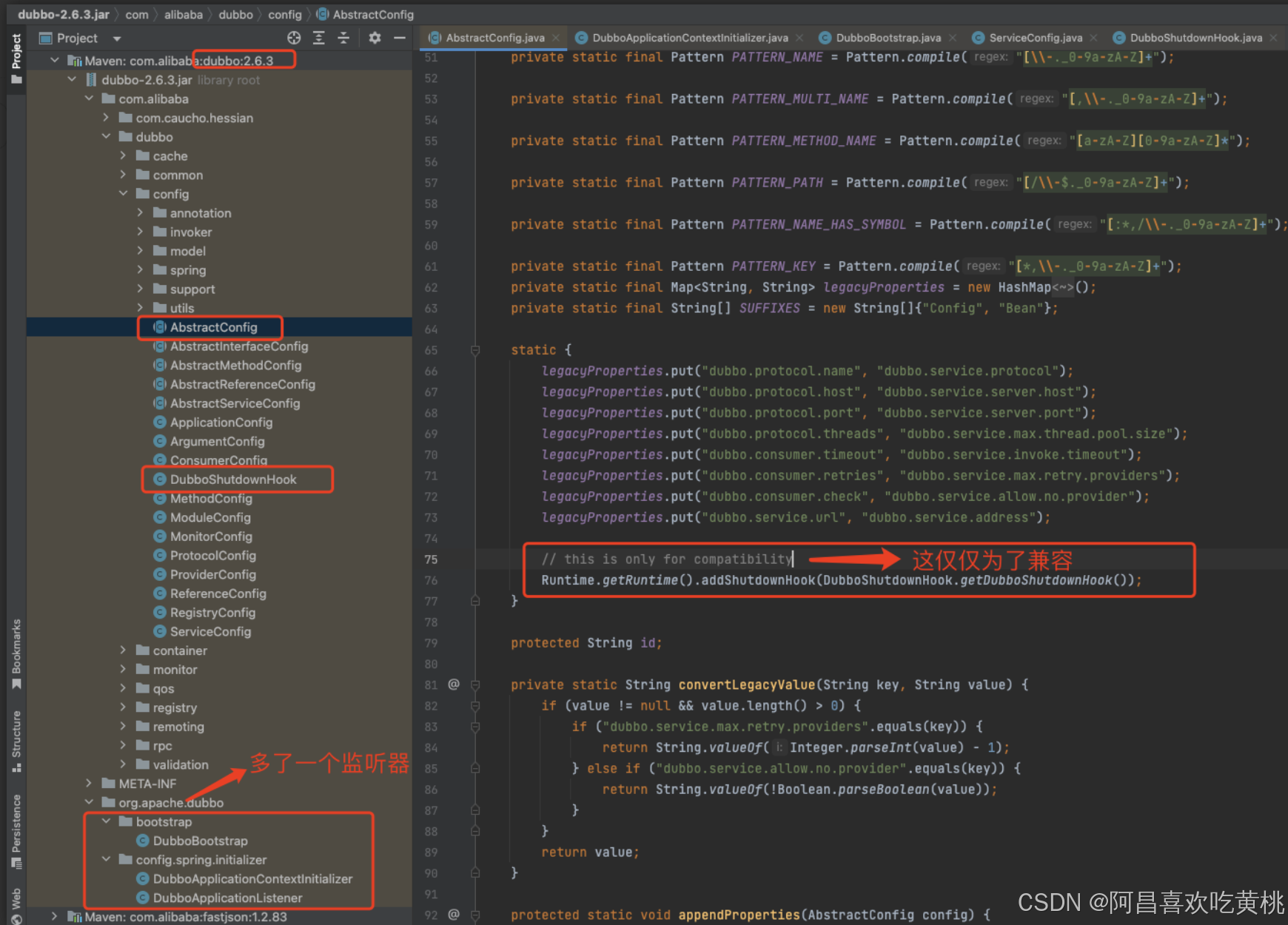1288x925 pixels.
Task: Switch to DubboApplicationContextInitializer.java tab
Action: [x=690, y=38]
